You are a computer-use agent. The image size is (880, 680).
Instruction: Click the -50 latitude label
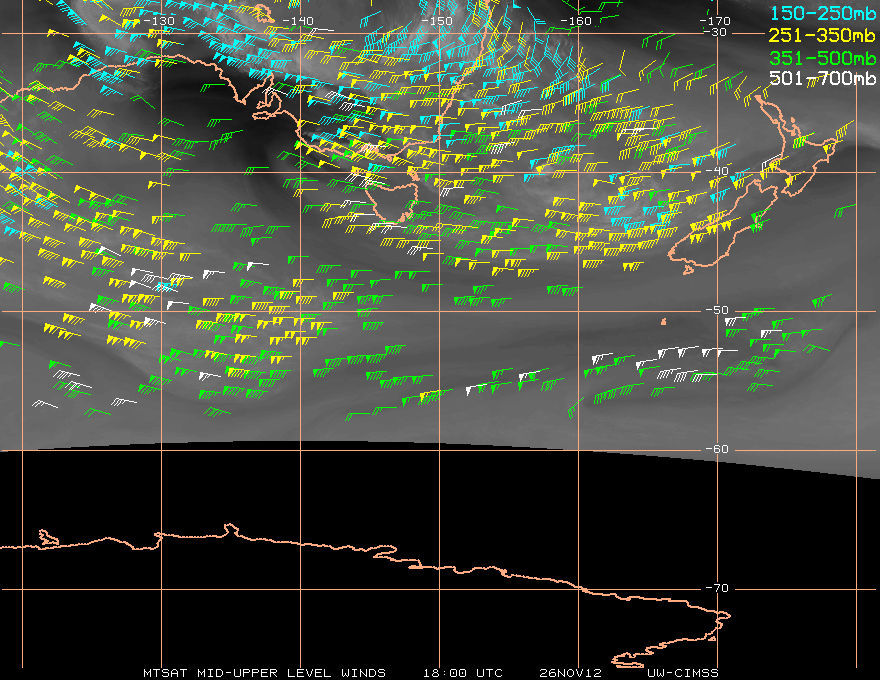717,310
